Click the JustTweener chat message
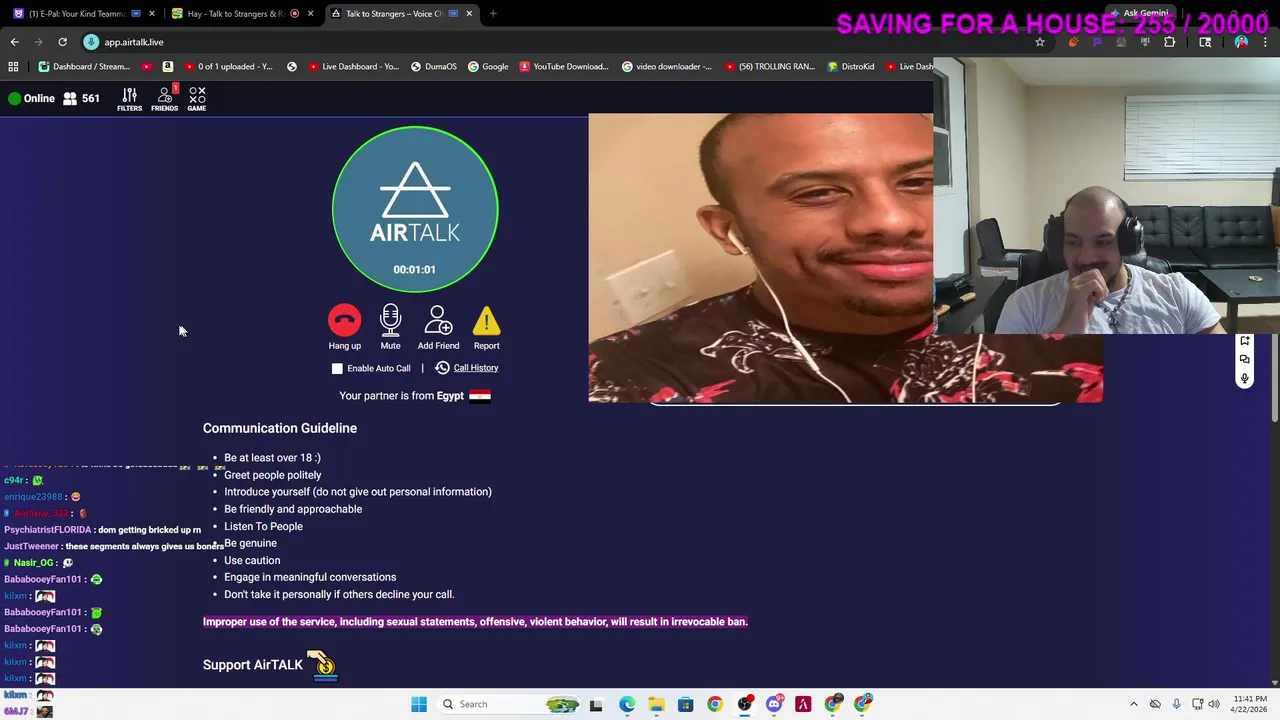The image size is (1280, 720). 113,546
